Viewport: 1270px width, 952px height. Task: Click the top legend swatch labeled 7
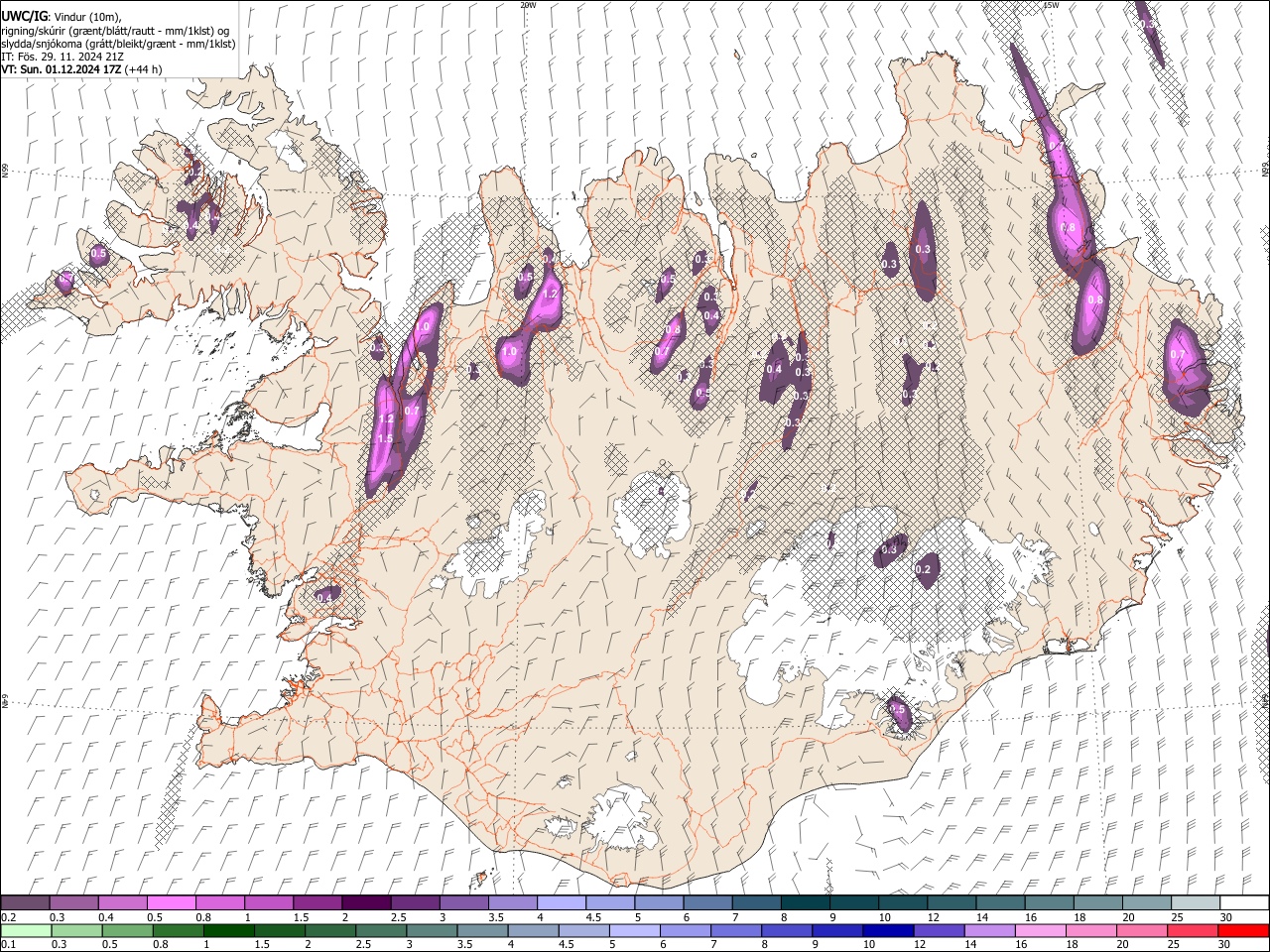click(x=755, y=903)
